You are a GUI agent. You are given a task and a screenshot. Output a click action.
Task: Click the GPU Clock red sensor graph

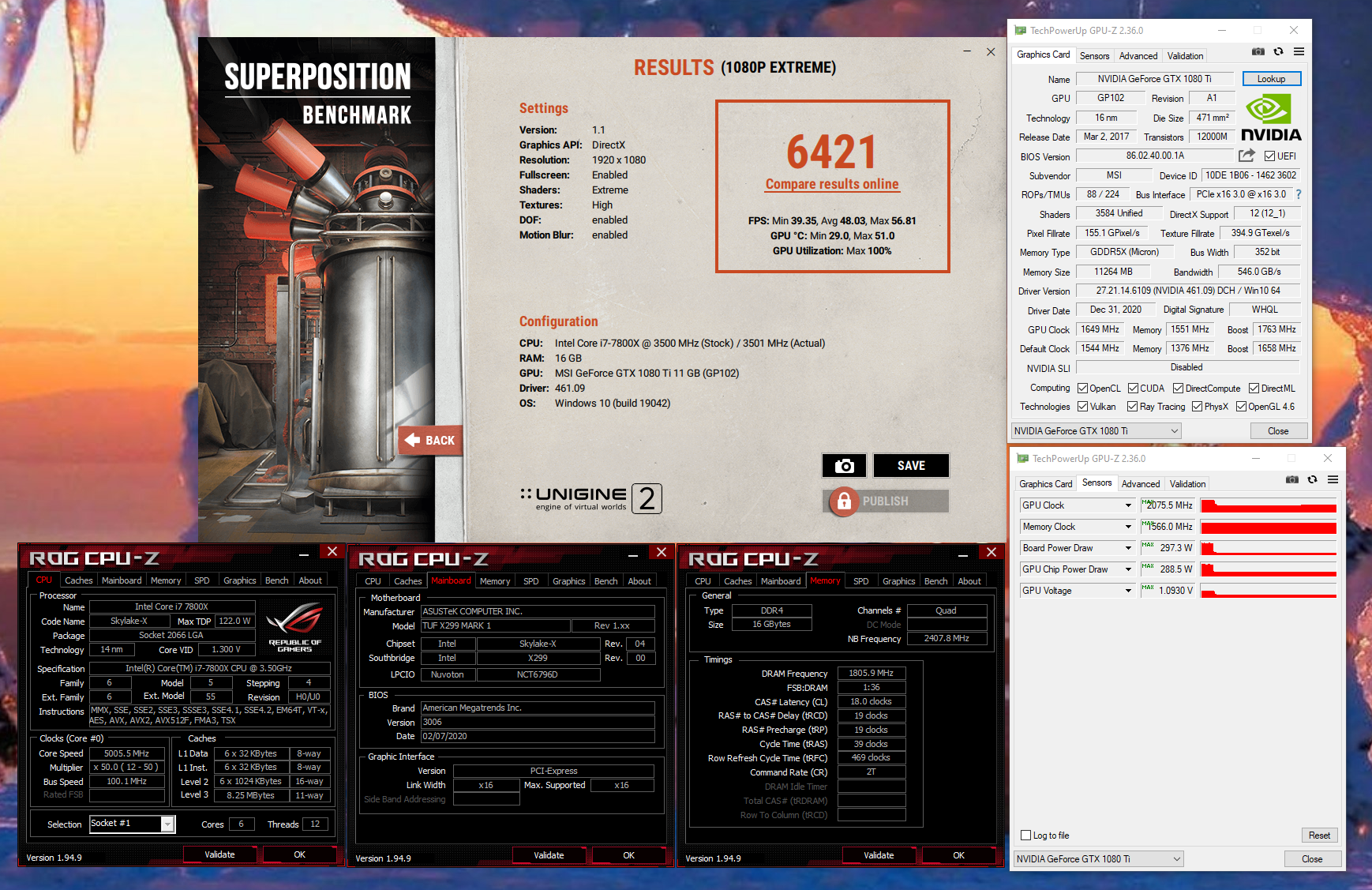pos(1269,505)
